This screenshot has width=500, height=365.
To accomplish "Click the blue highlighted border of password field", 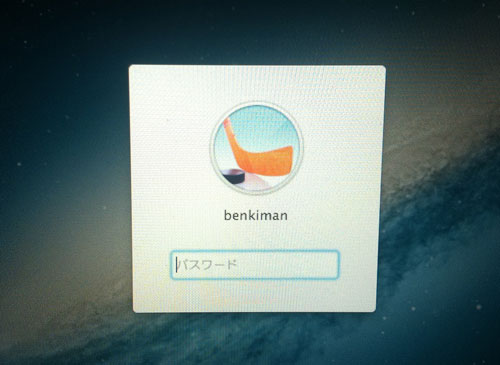I will (255, 251).
